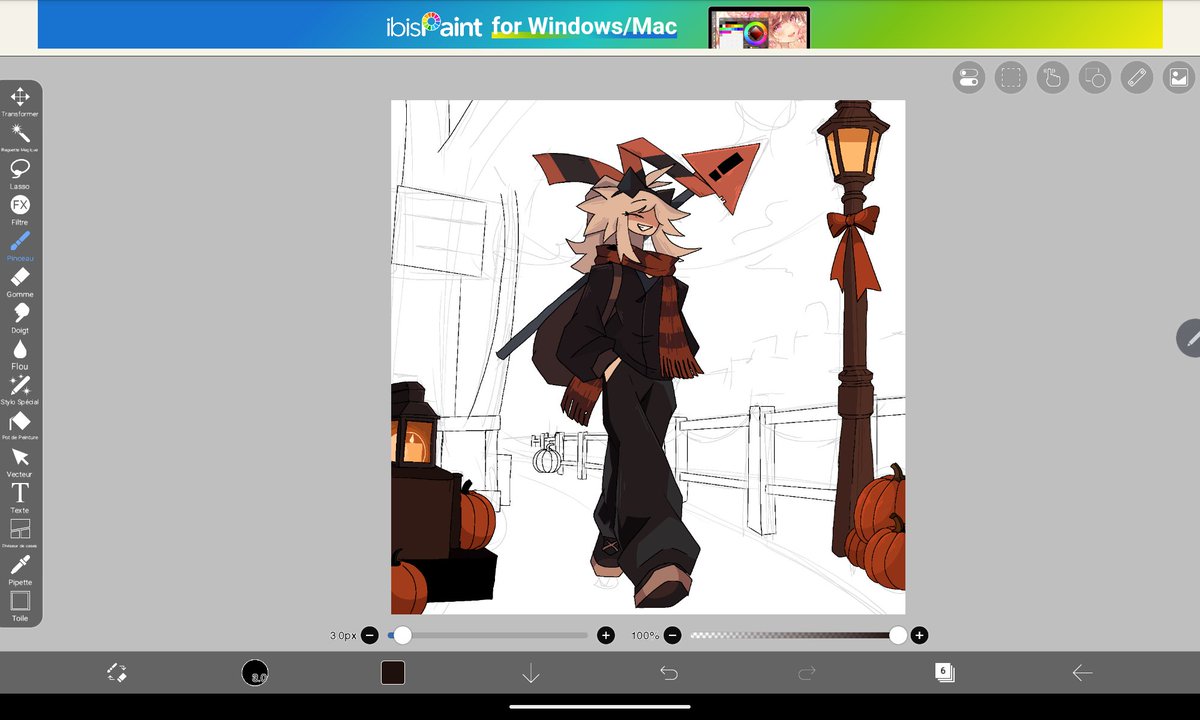Pick the Doigt smudge tool
Image resolution: width=1200 pixels, height=720 pixels.
[x=20, y=318]
